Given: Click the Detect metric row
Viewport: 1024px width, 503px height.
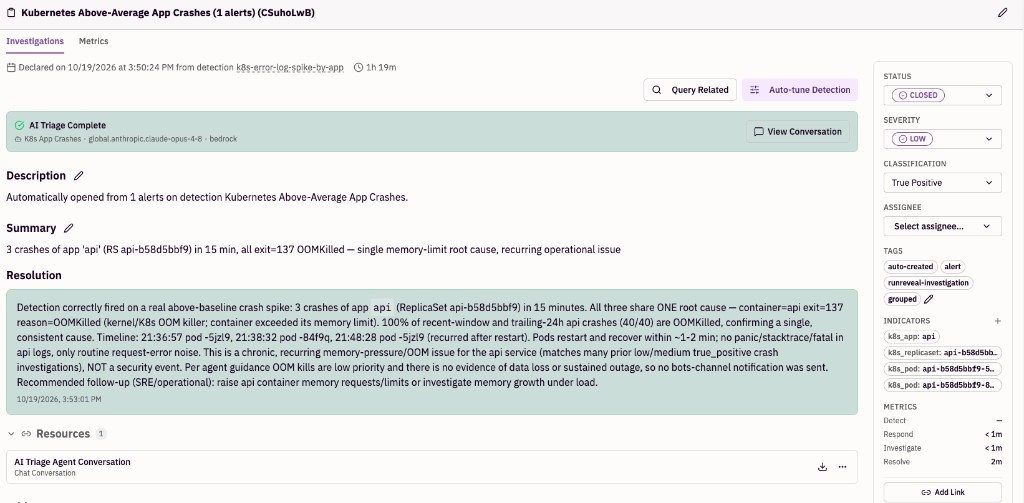Looking at the screenshot, I should click(x=942, y=420).
